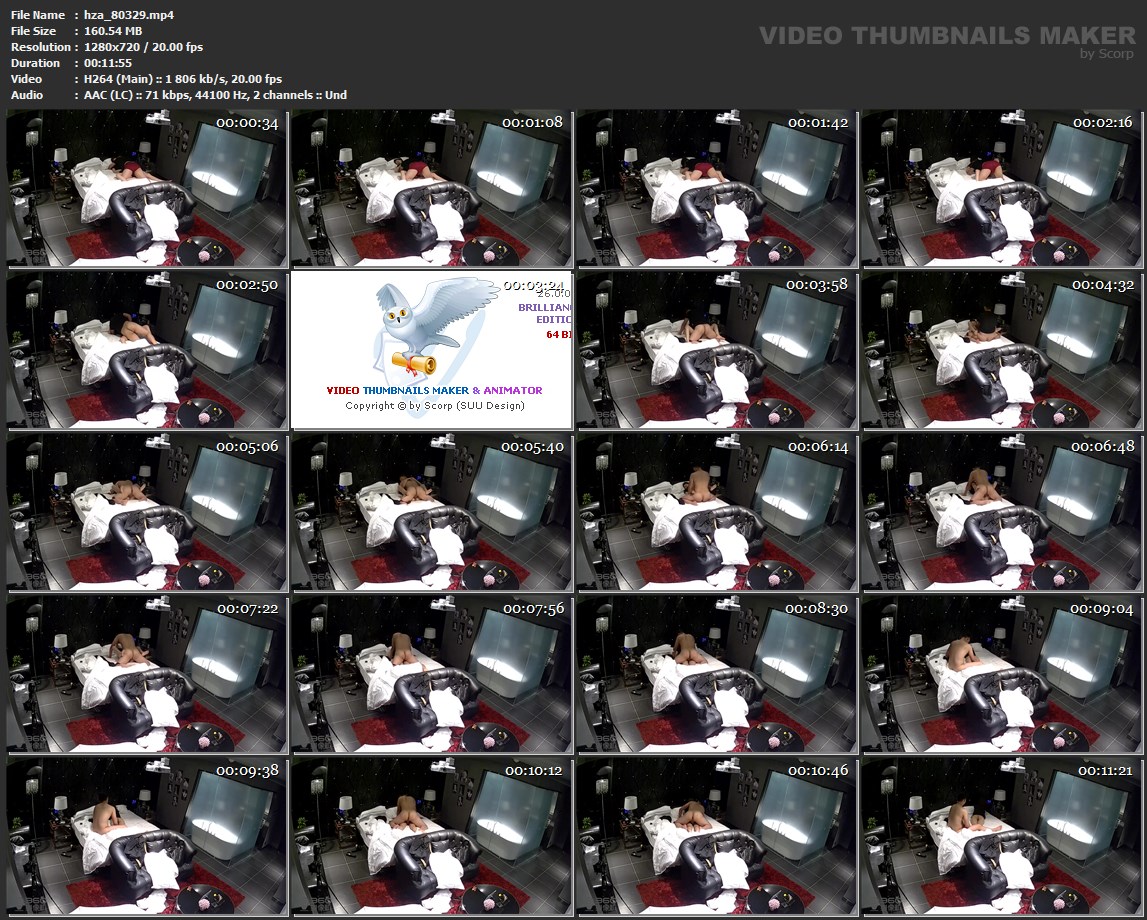1147x920 pixels.
Task: Select the thumbnail stamped 00:02:16
Action: pos(1001,189)
